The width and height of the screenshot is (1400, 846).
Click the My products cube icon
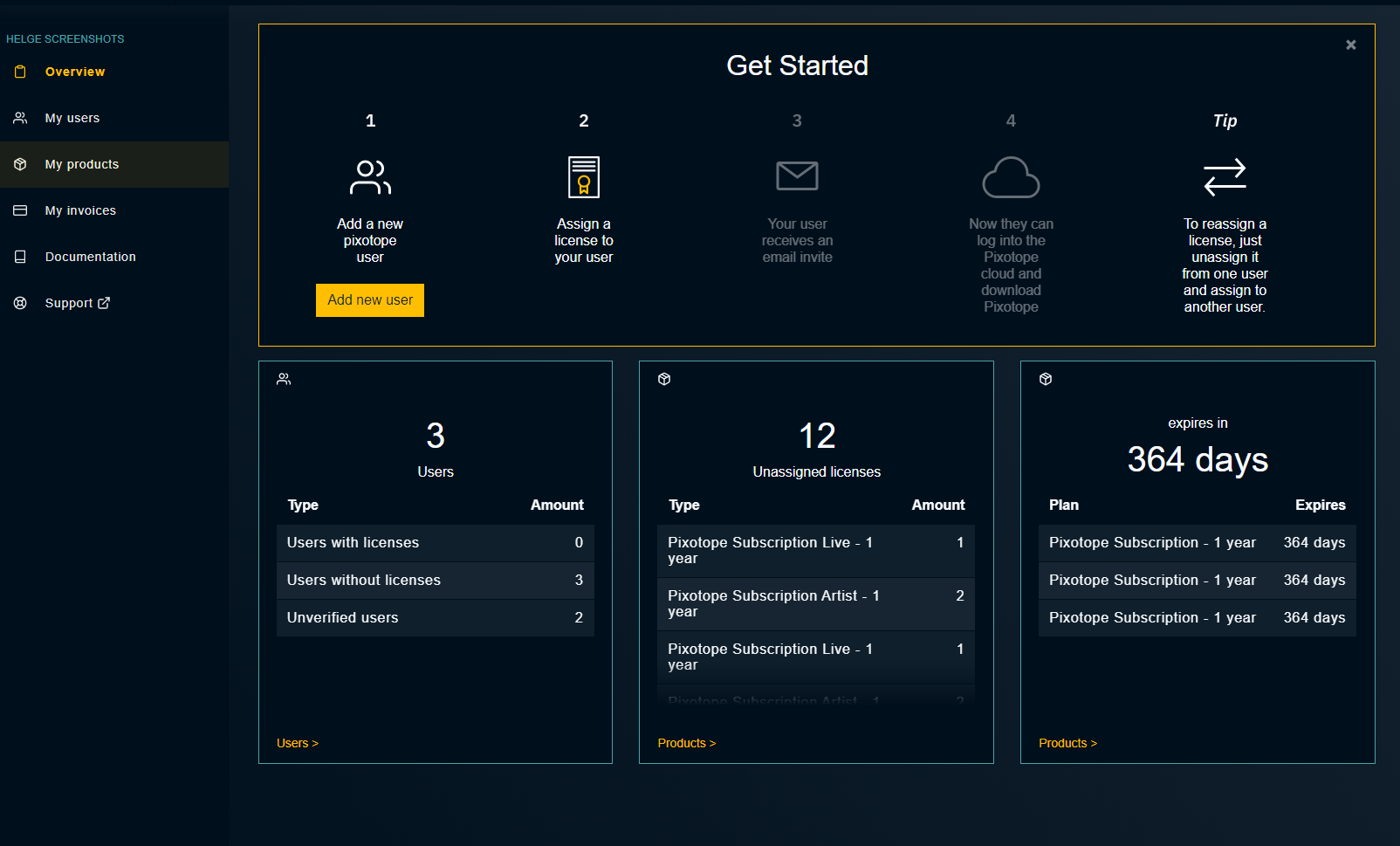(x=20, y=164)
